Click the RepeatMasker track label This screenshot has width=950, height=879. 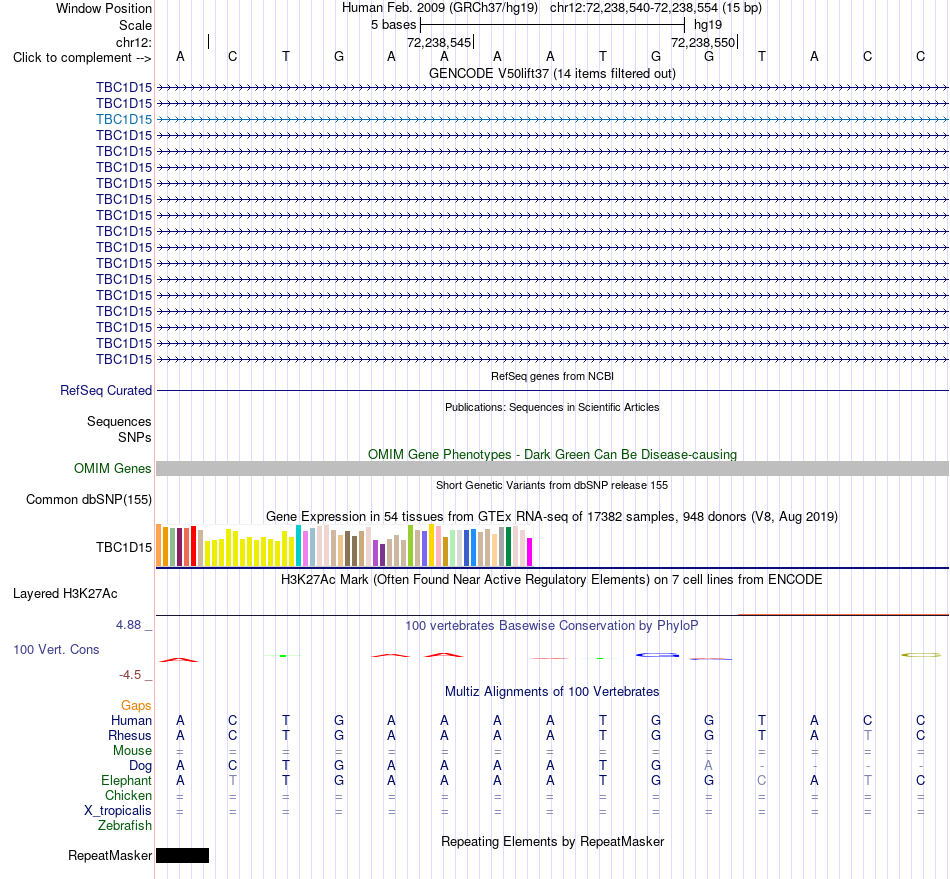[x=110, y=856]
